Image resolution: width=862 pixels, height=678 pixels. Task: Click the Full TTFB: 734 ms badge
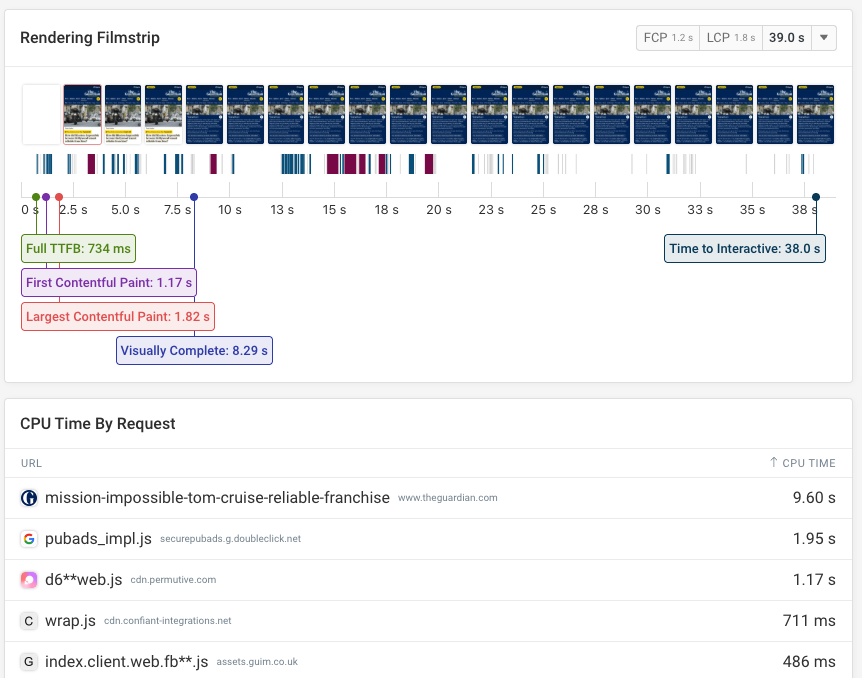click(78, 248)
